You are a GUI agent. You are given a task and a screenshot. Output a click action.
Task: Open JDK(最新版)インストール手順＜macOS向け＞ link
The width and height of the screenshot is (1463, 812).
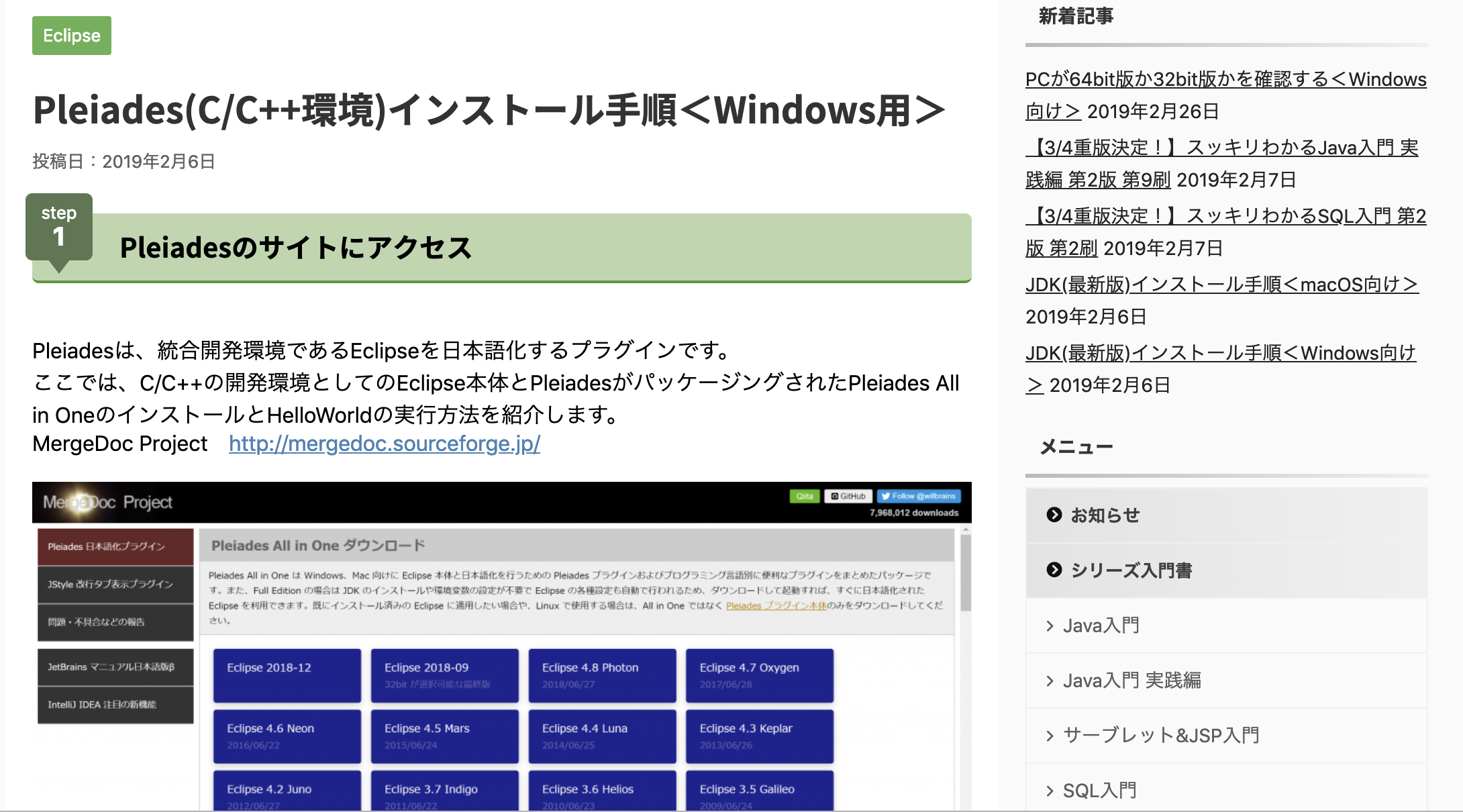[1221, 285]
